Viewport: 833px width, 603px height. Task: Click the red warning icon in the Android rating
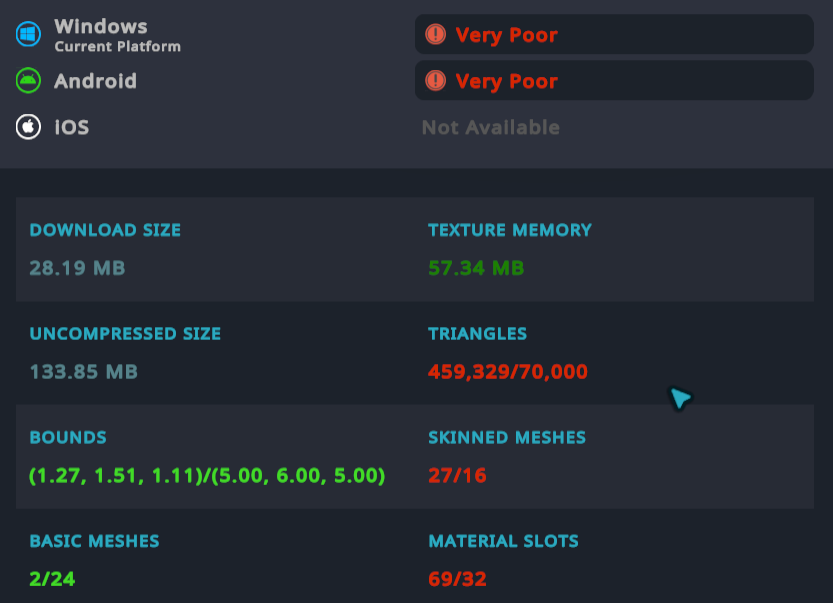click(435, 80)
